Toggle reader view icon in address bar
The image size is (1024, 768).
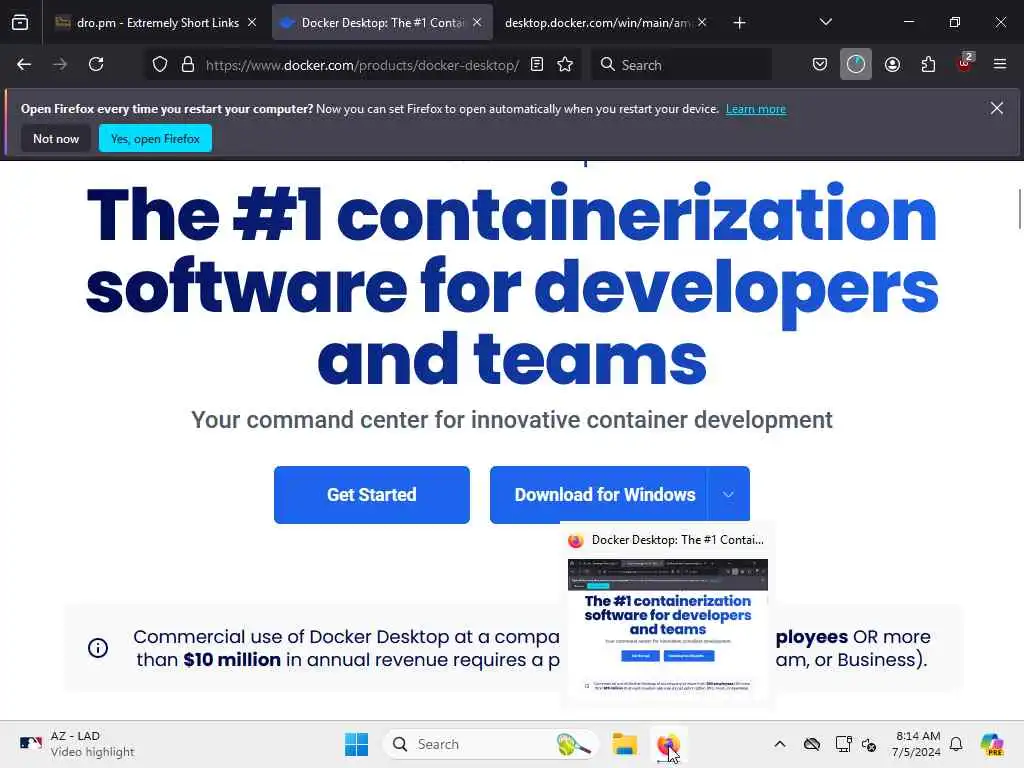(537, 65)
